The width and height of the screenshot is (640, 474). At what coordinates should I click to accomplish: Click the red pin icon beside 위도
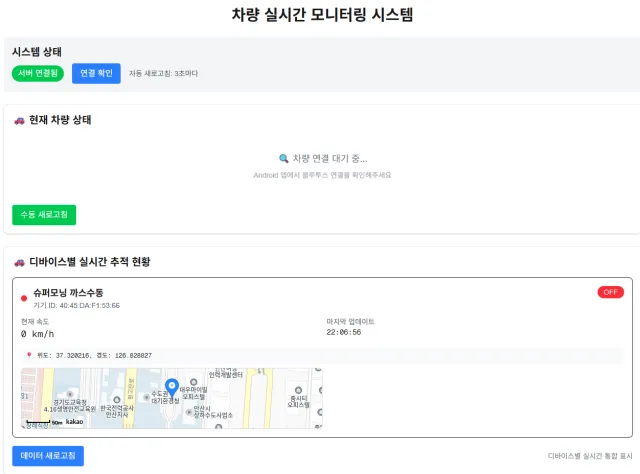[x=29, y=355]
